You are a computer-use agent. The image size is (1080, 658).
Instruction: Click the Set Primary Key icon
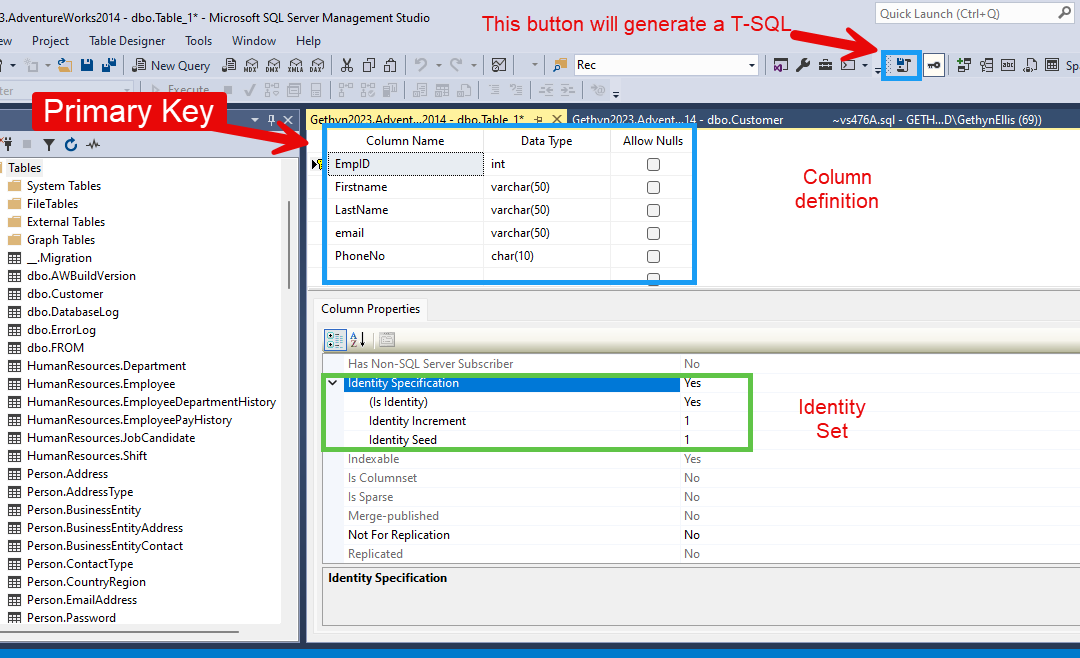[x=933, y=65]
